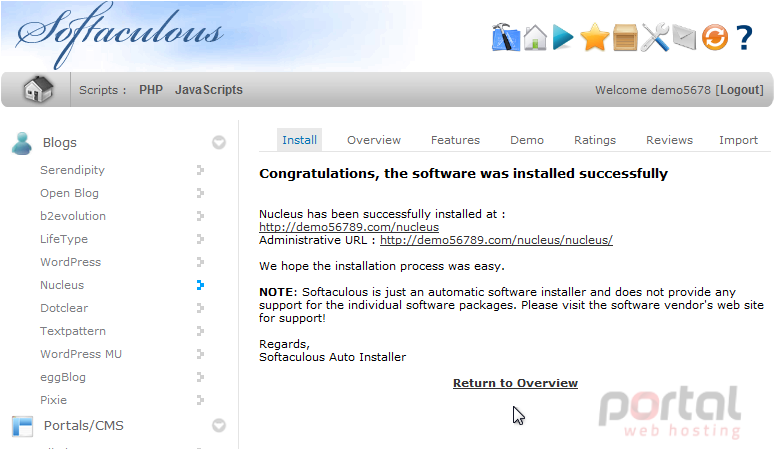Open help with the question mark icon

pyautogui.click(x=744, y=38)
